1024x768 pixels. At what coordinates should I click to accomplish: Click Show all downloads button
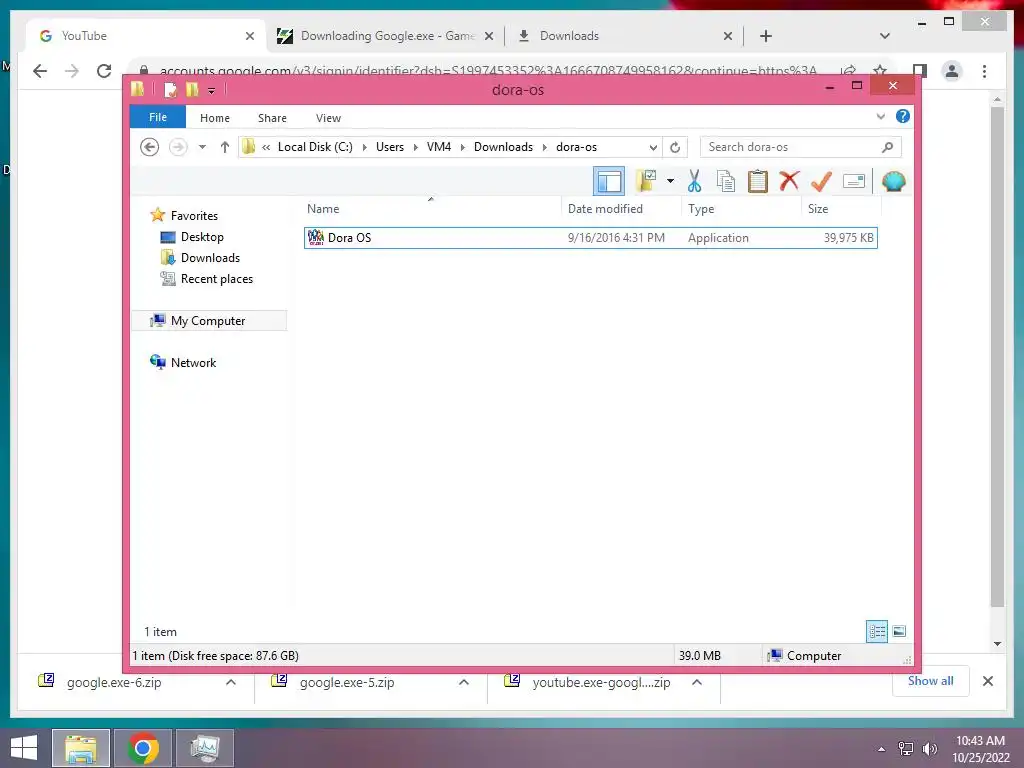930,681
